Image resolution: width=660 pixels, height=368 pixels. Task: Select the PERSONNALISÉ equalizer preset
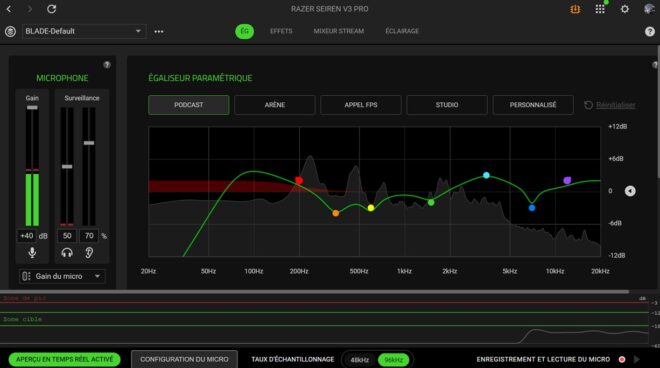tap(533, 105)
